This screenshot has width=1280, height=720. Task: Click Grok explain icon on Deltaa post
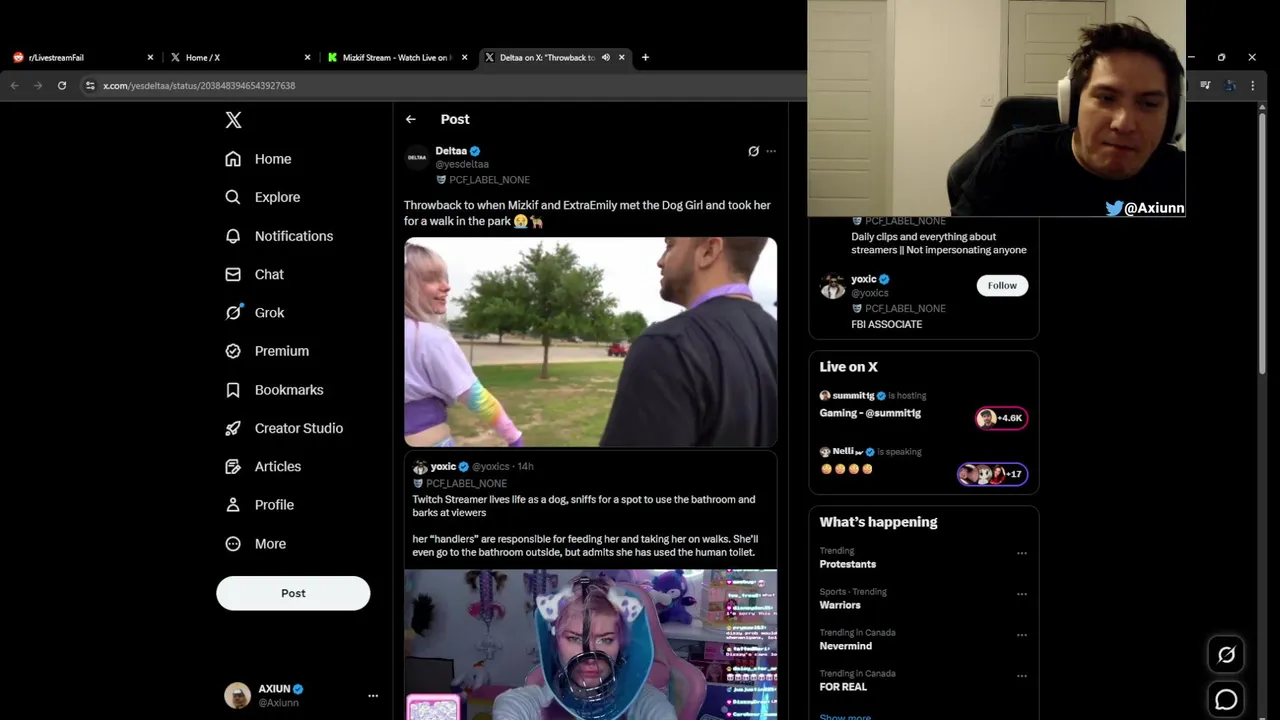tap(753, 151)
